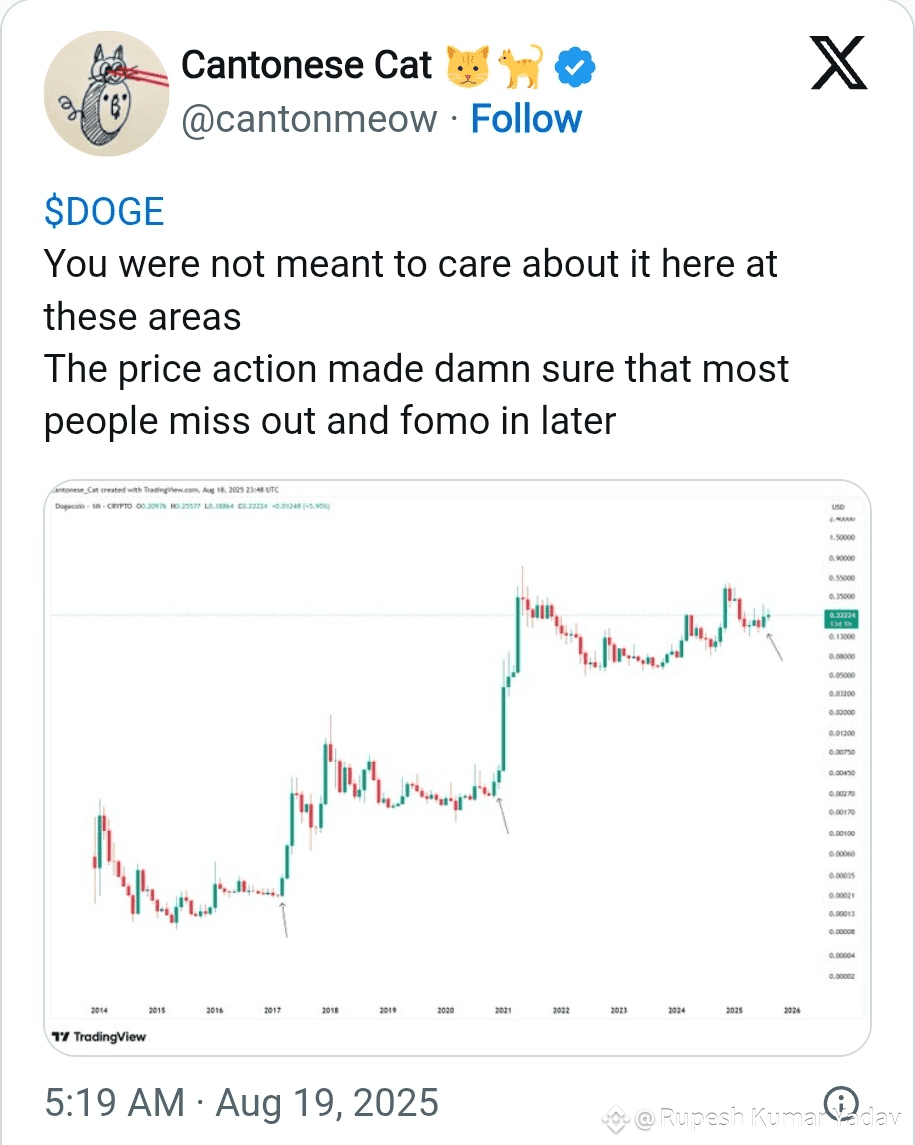Follow the Cantonese Cat account

[x=526, y=118]
